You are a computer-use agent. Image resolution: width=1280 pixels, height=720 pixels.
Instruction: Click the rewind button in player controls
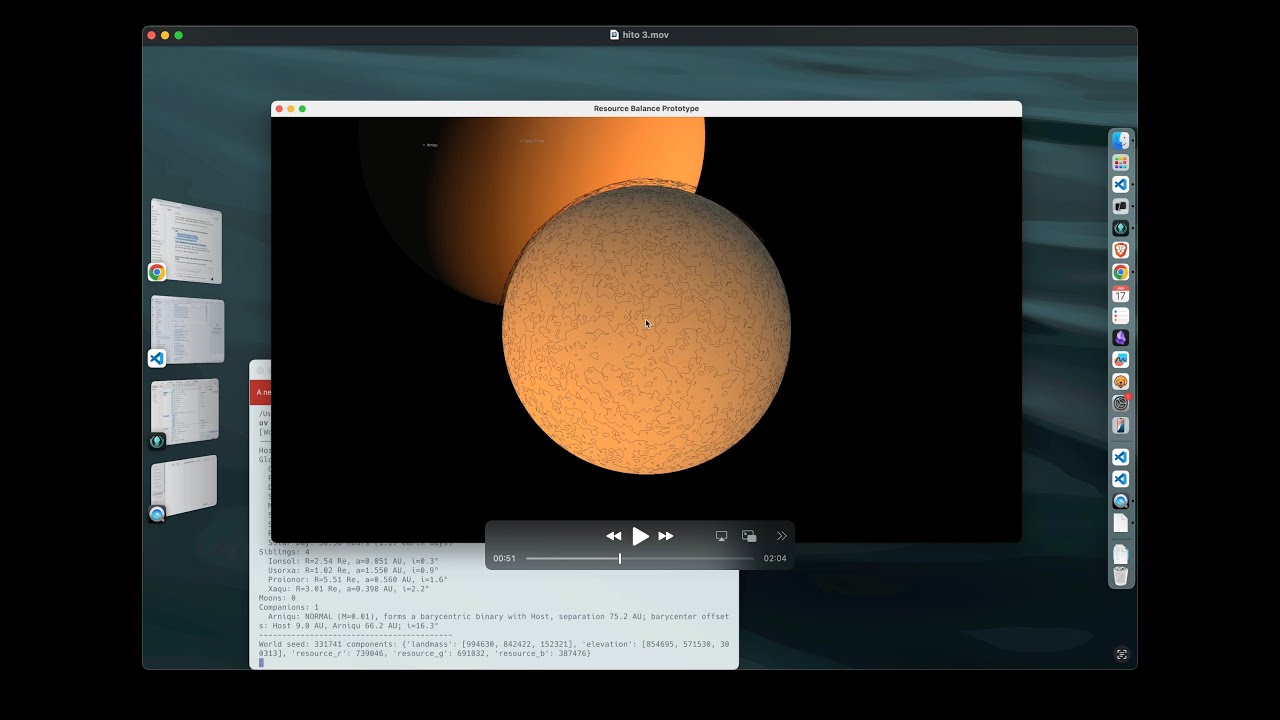tap(613, 536)
